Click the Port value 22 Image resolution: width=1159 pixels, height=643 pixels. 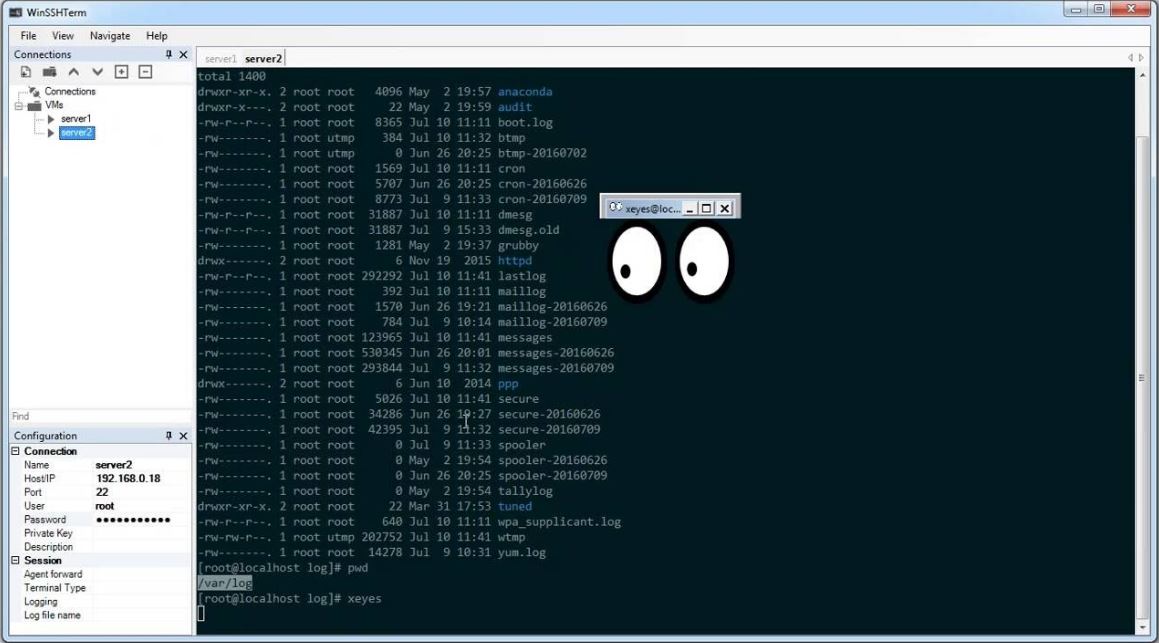(x=142, y=492)
